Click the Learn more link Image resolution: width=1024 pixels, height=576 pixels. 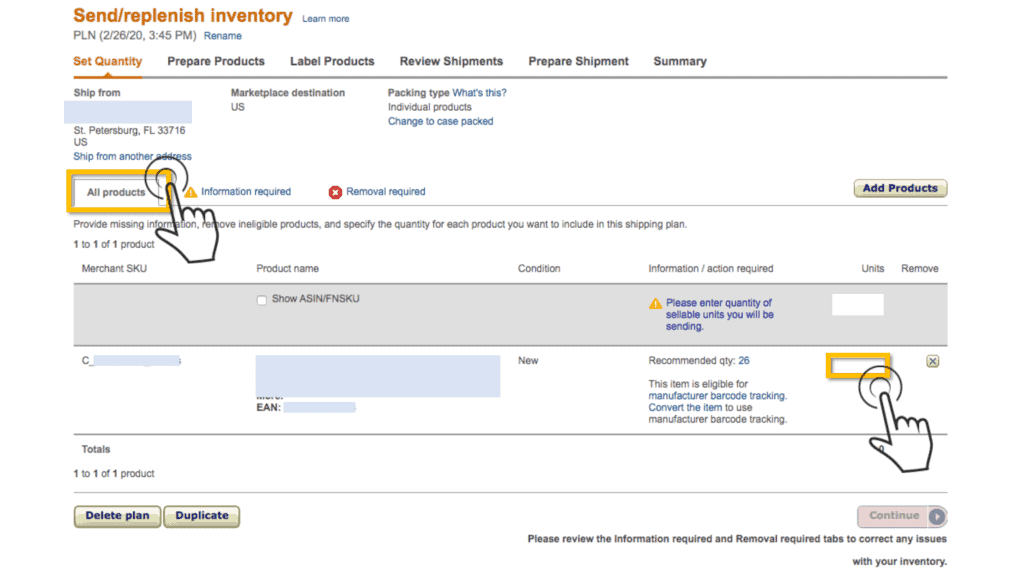coord(326,19)
